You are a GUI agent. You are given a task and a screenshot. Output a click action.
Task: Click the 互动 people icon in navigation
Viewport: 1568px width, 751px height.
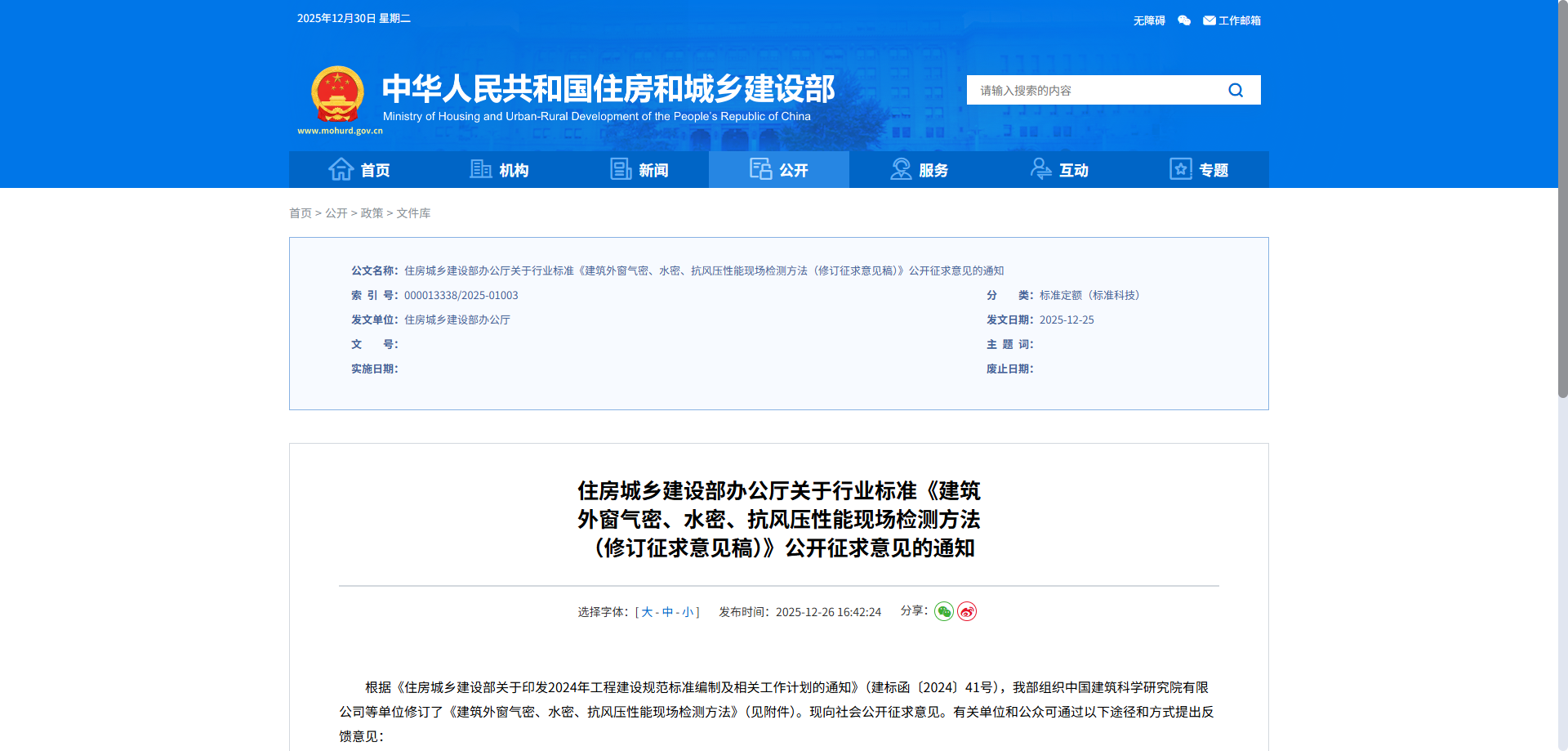1040,169
